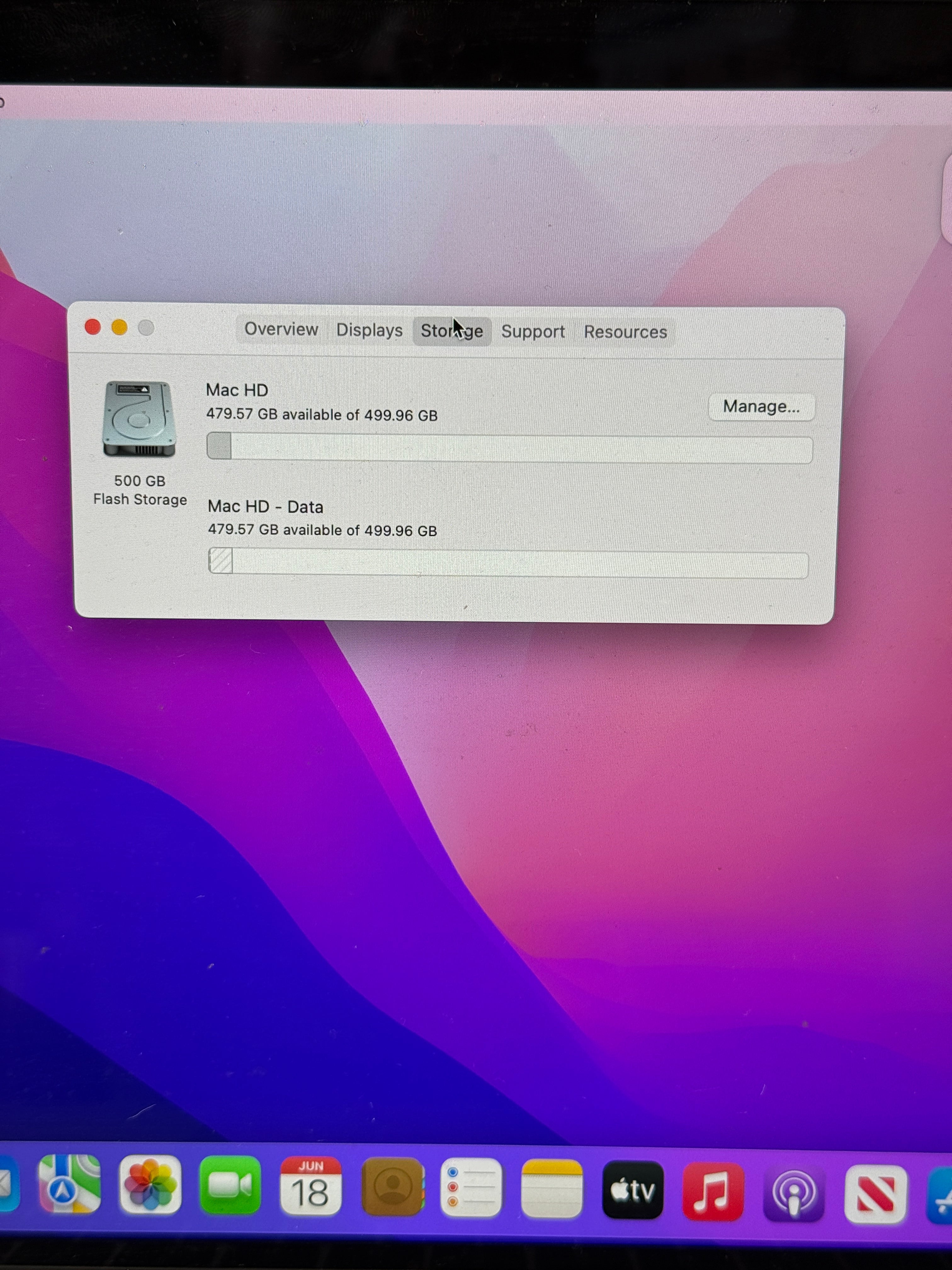Launch the Contacts app in the Dock
The width and height of the screenshot is (952, 1270).
point(393,1187)
